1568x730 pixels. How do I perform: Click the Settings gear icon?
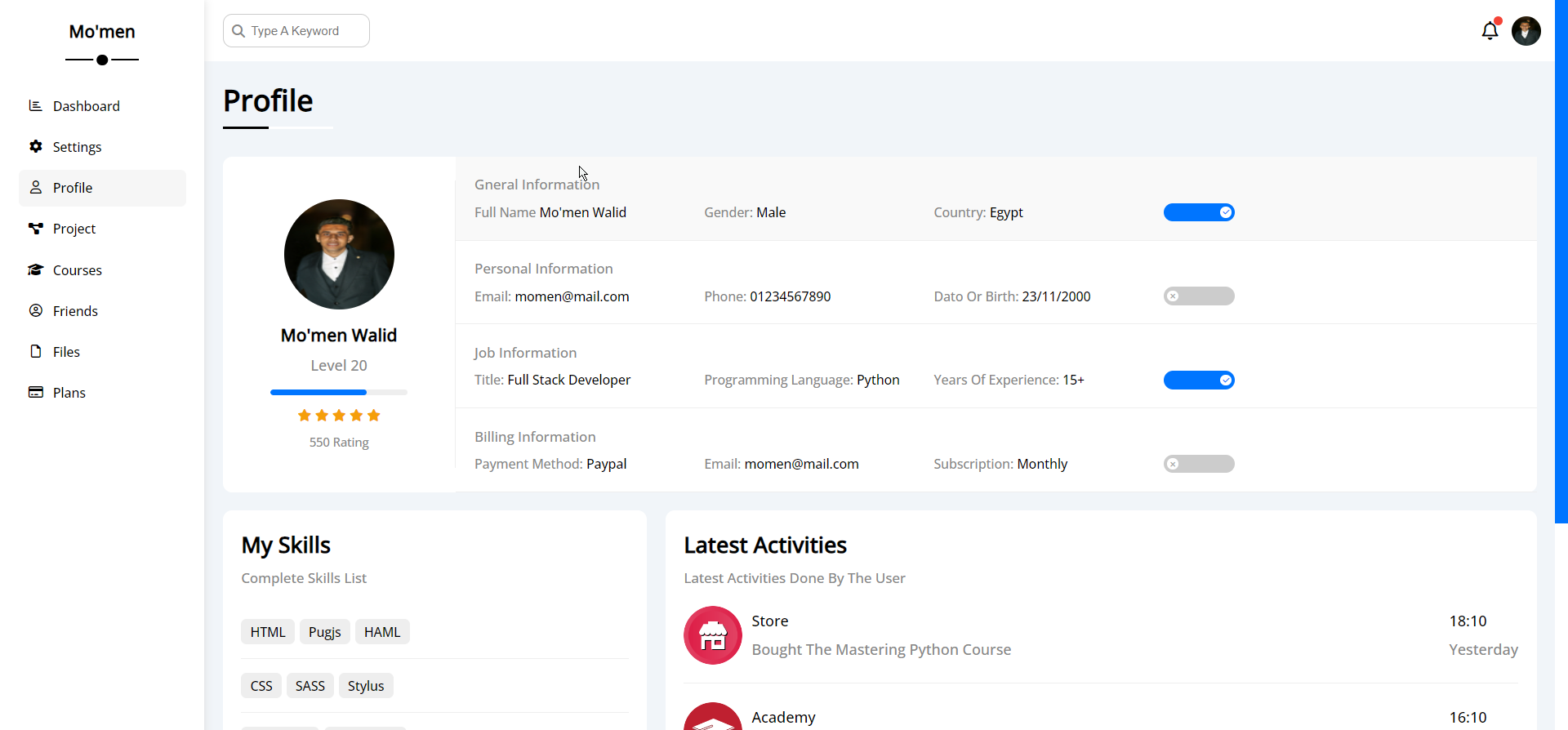pos(35,146)
